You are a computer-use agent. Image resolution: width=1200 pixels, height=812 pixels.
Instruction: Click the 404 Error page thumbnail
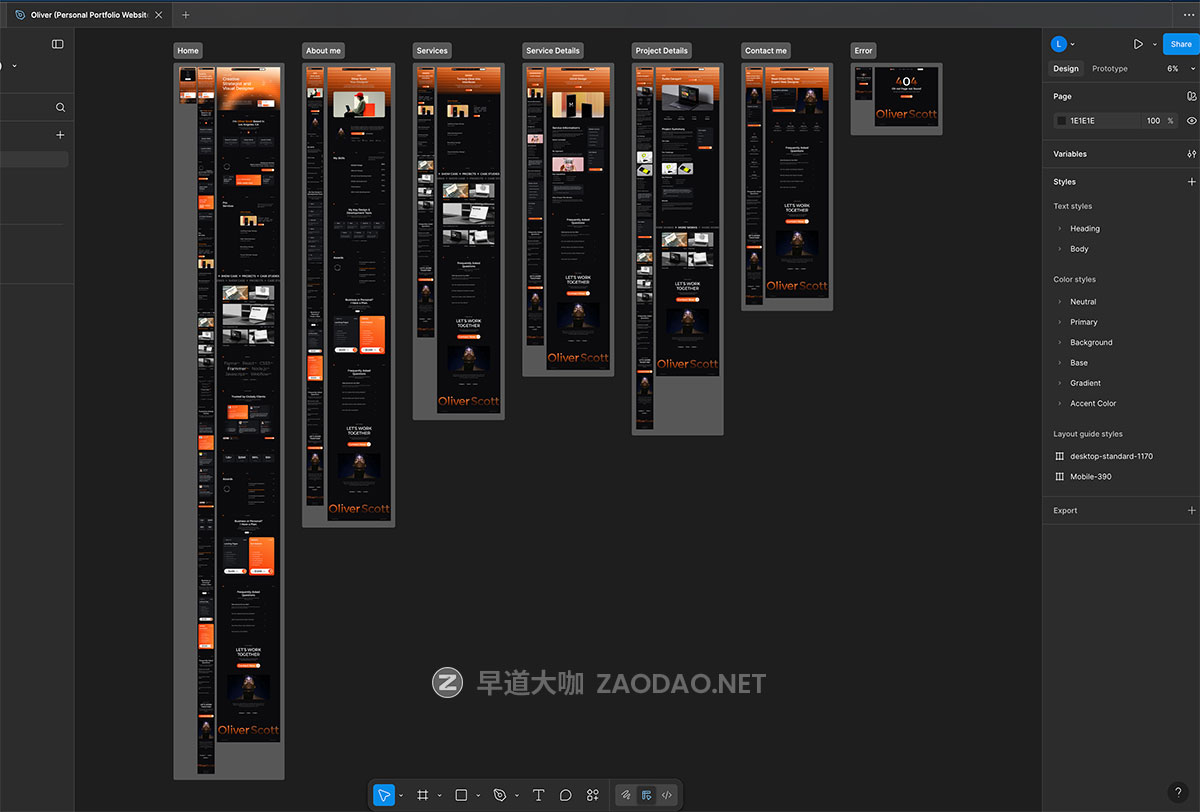tap(907, 96)
